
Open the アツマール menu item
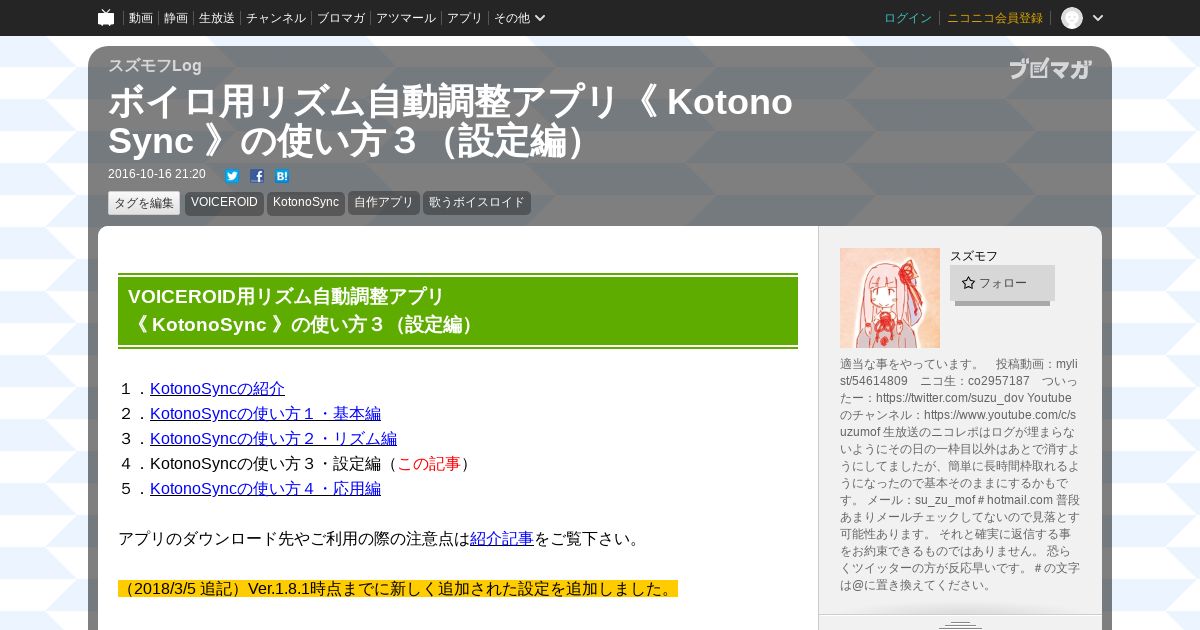pos(406,18)
